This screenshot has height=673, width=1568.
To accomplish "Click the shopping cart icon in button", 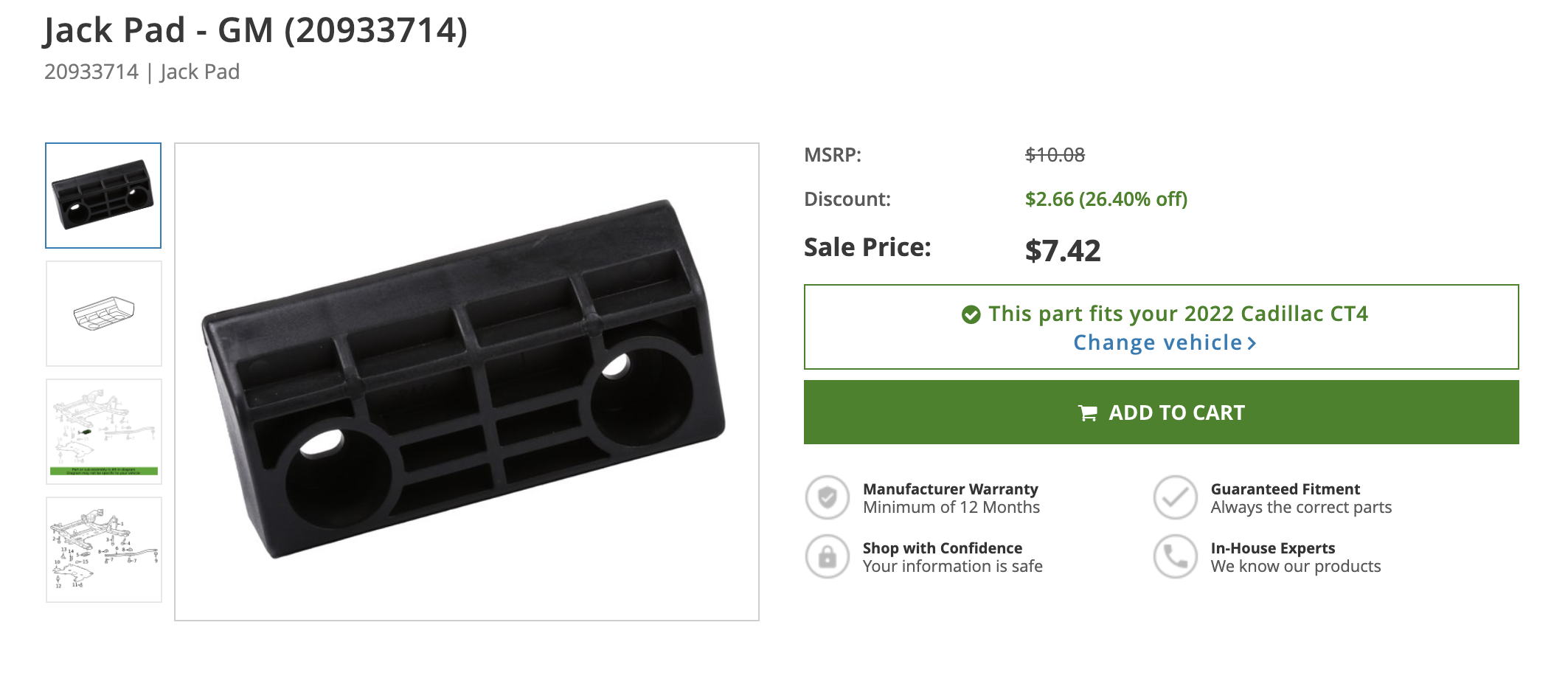I will click(1088, 413).
